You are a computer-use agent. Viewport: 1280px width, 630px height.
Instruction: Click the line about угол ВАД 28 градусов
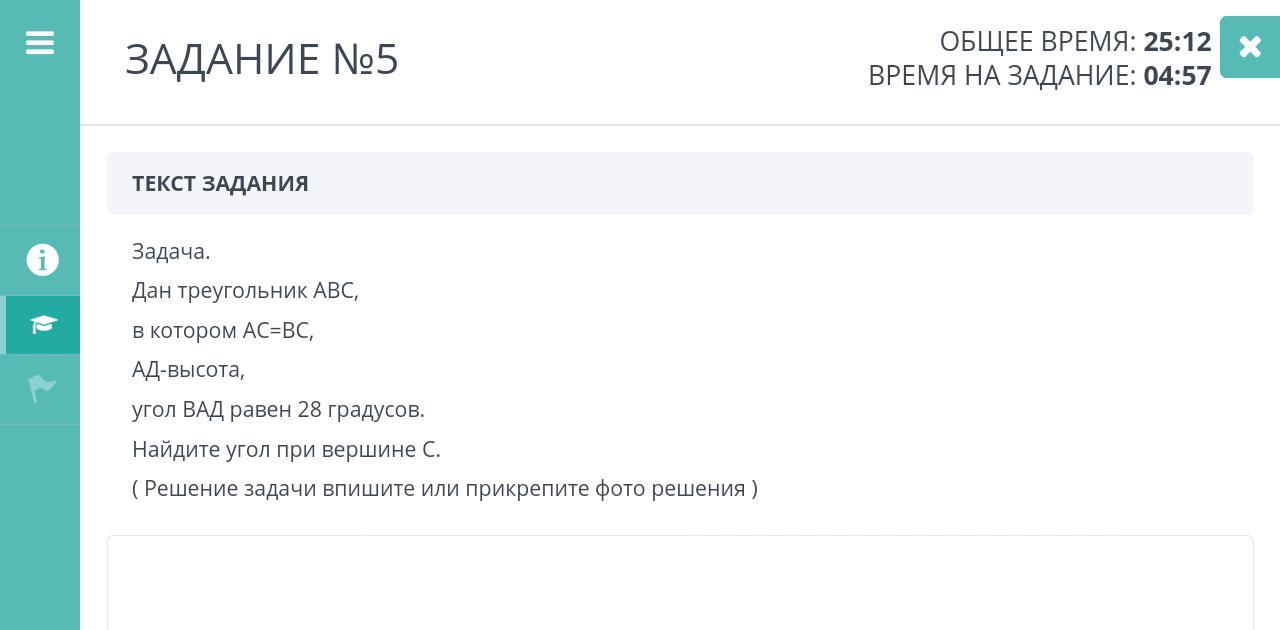(278, 410)
